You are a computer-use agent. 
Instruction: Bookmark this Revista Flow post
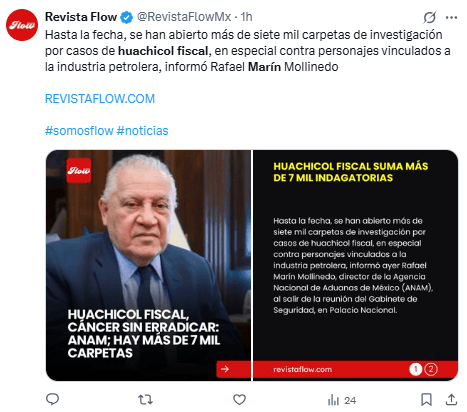point(426,399)
